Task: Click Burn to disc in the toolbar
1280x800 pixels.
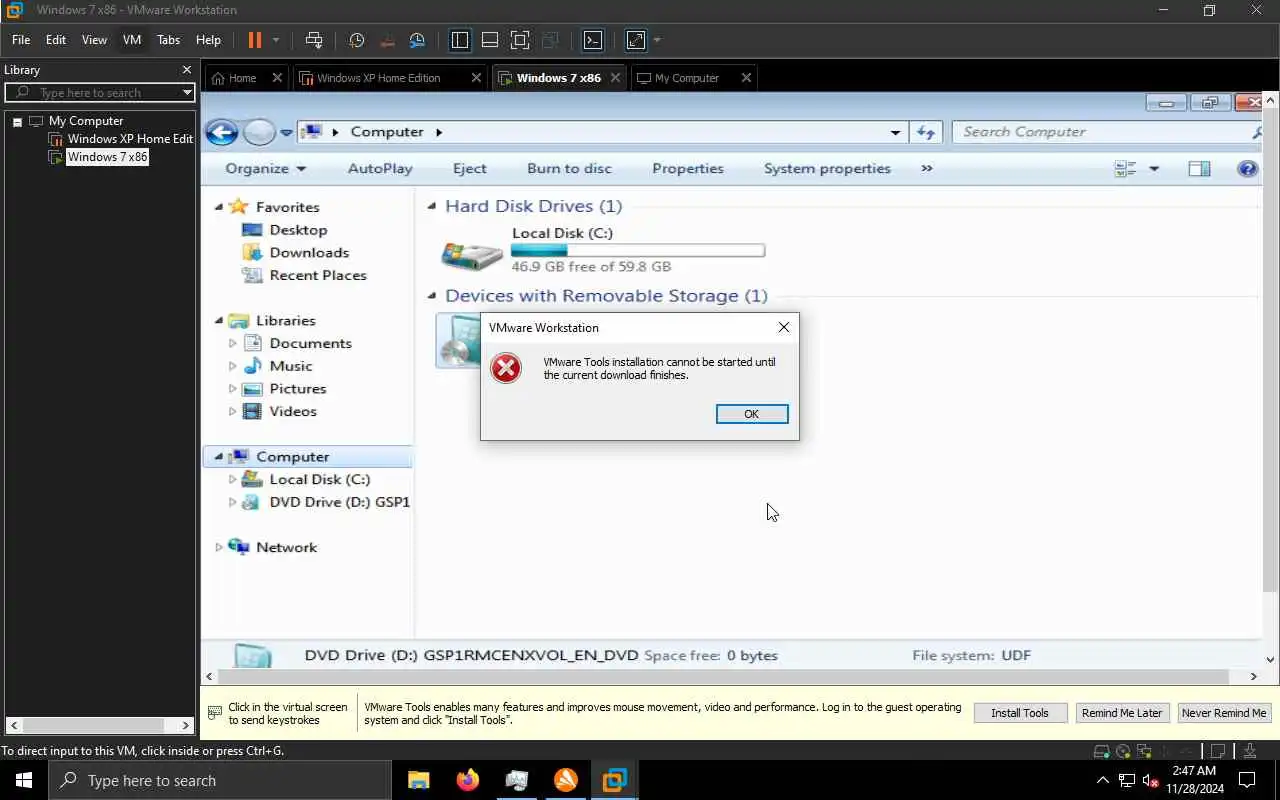Action: tap(569, 169)
